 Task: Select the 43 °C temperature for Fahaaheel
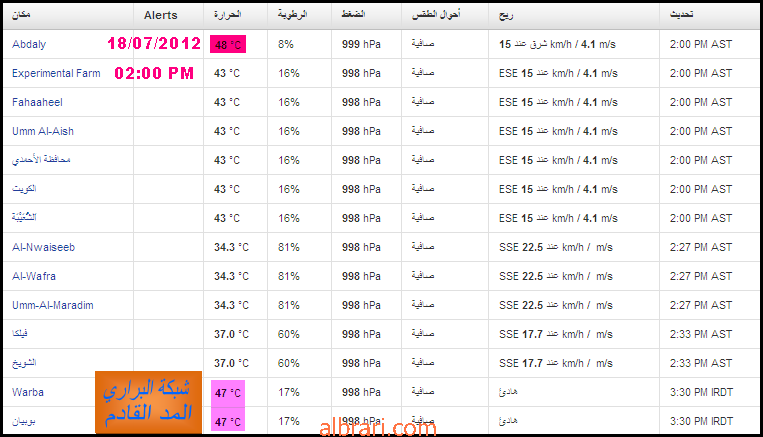tap(227, 102)
